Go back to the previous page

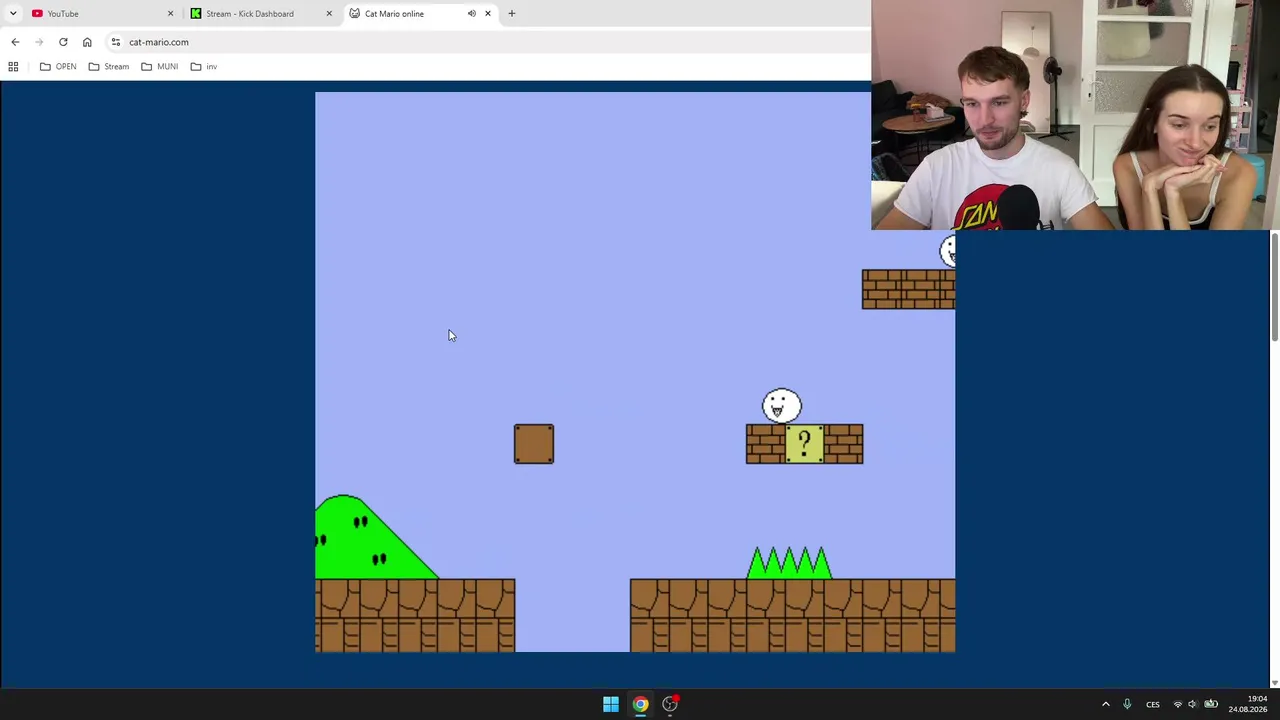pos(15,42)
